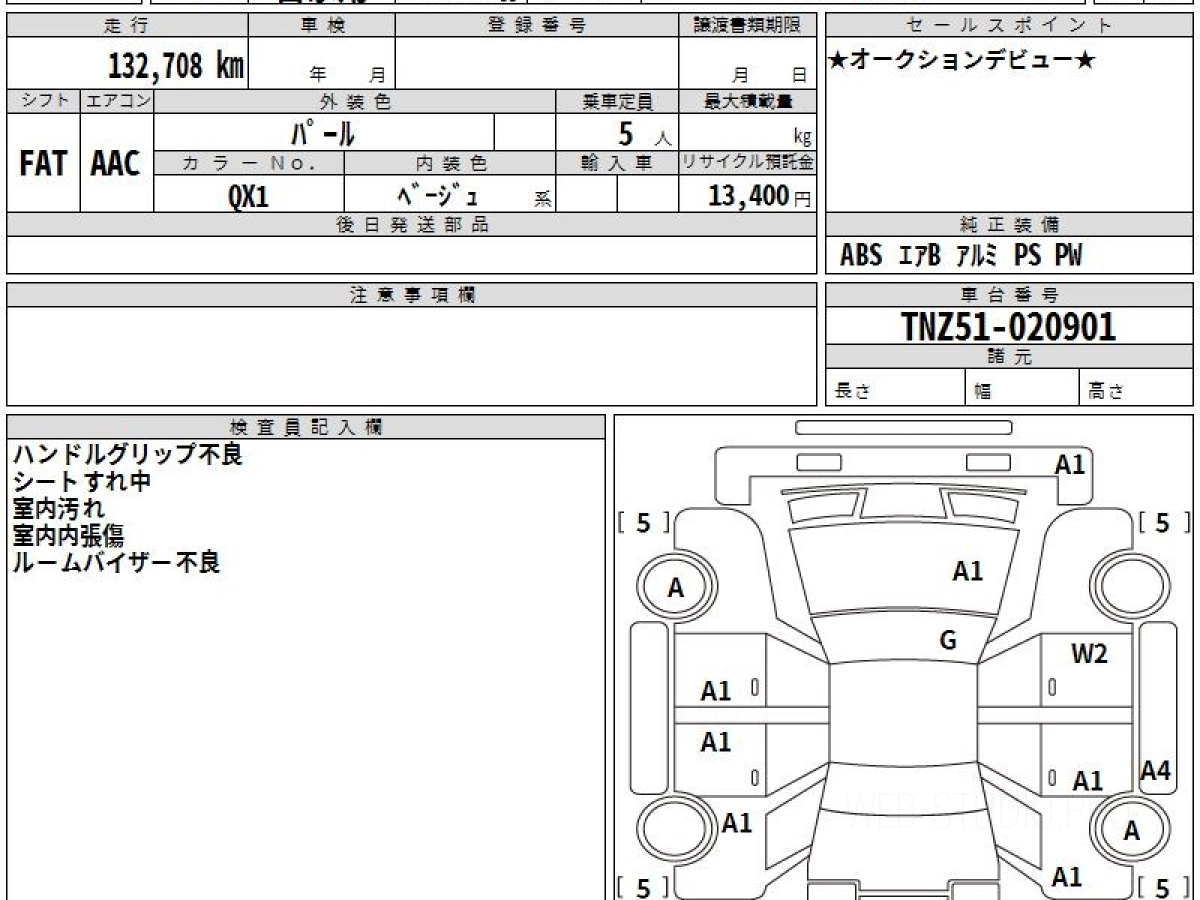The image size is (1200, 900).
Task: Select the 5 人 seating capacity value
Action: tap(644, 134)
